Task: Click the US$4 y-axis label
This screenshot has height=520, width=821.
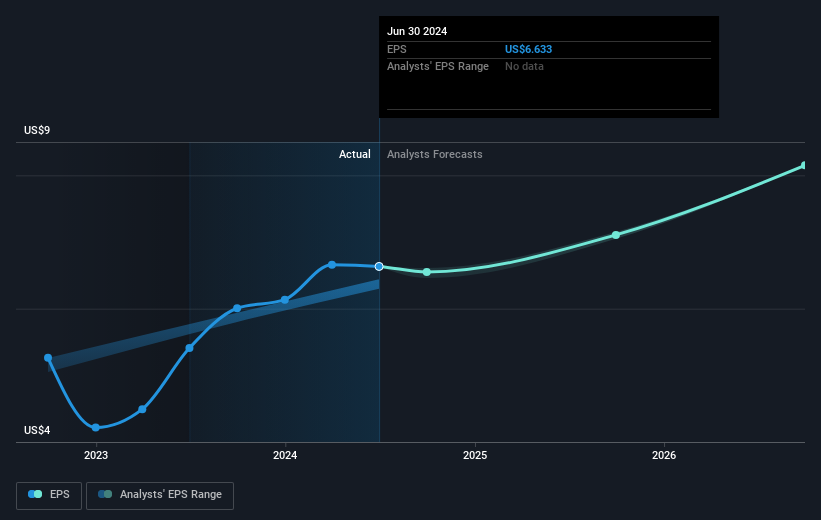Action: (37, 430)
